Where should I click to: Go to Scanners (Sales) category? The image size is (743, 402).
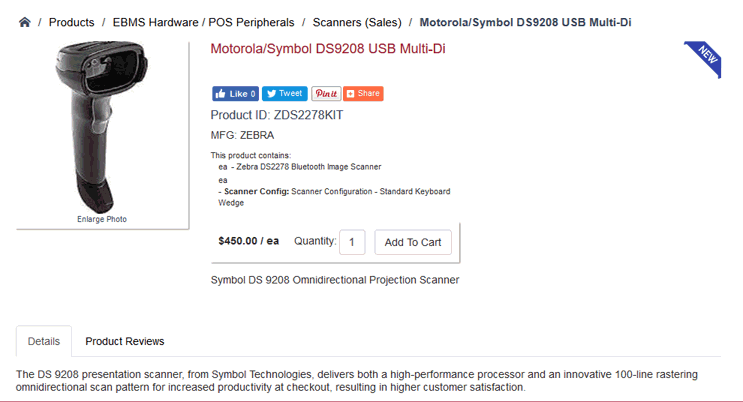coord(356,22)
